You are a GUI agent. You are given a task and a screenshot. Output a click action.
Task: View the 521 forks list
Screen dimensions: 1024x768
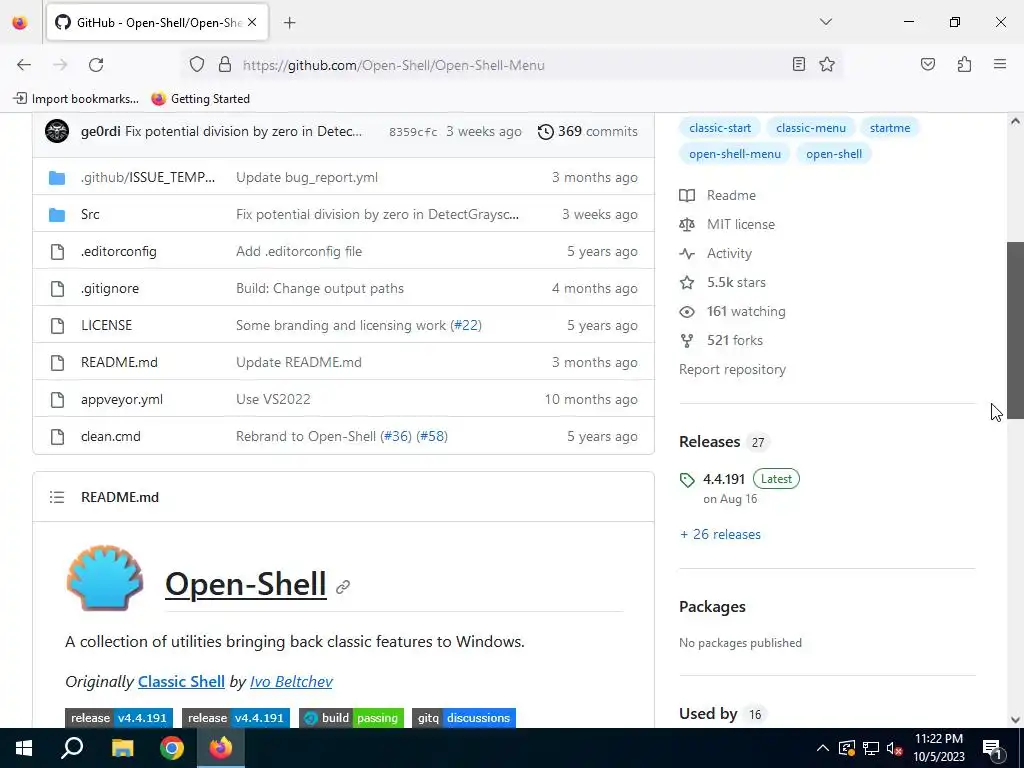721,340
